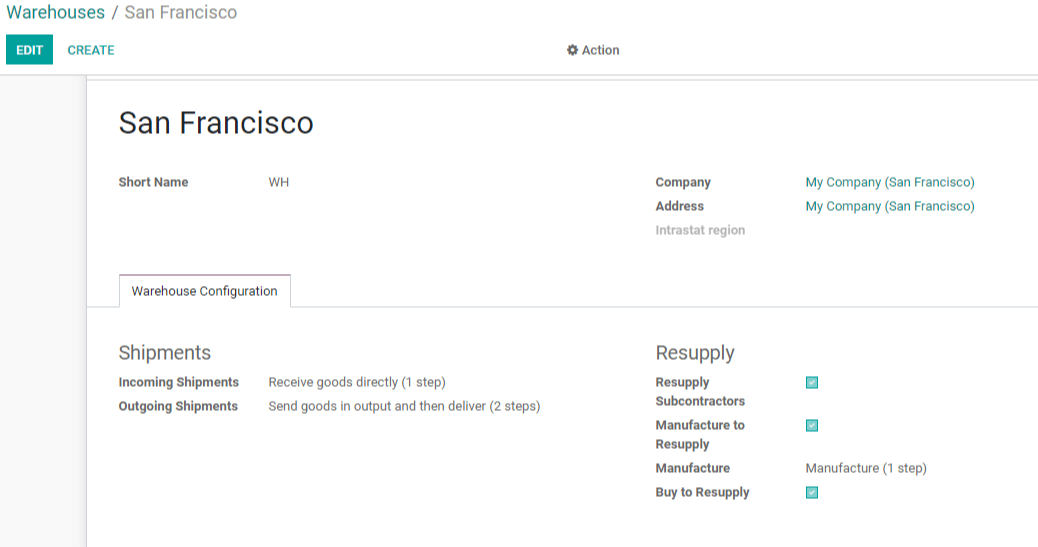Open the Address link My Company (San Francisco)
The height and width of the screenshot is (547, 1038).
coord(890,206)
